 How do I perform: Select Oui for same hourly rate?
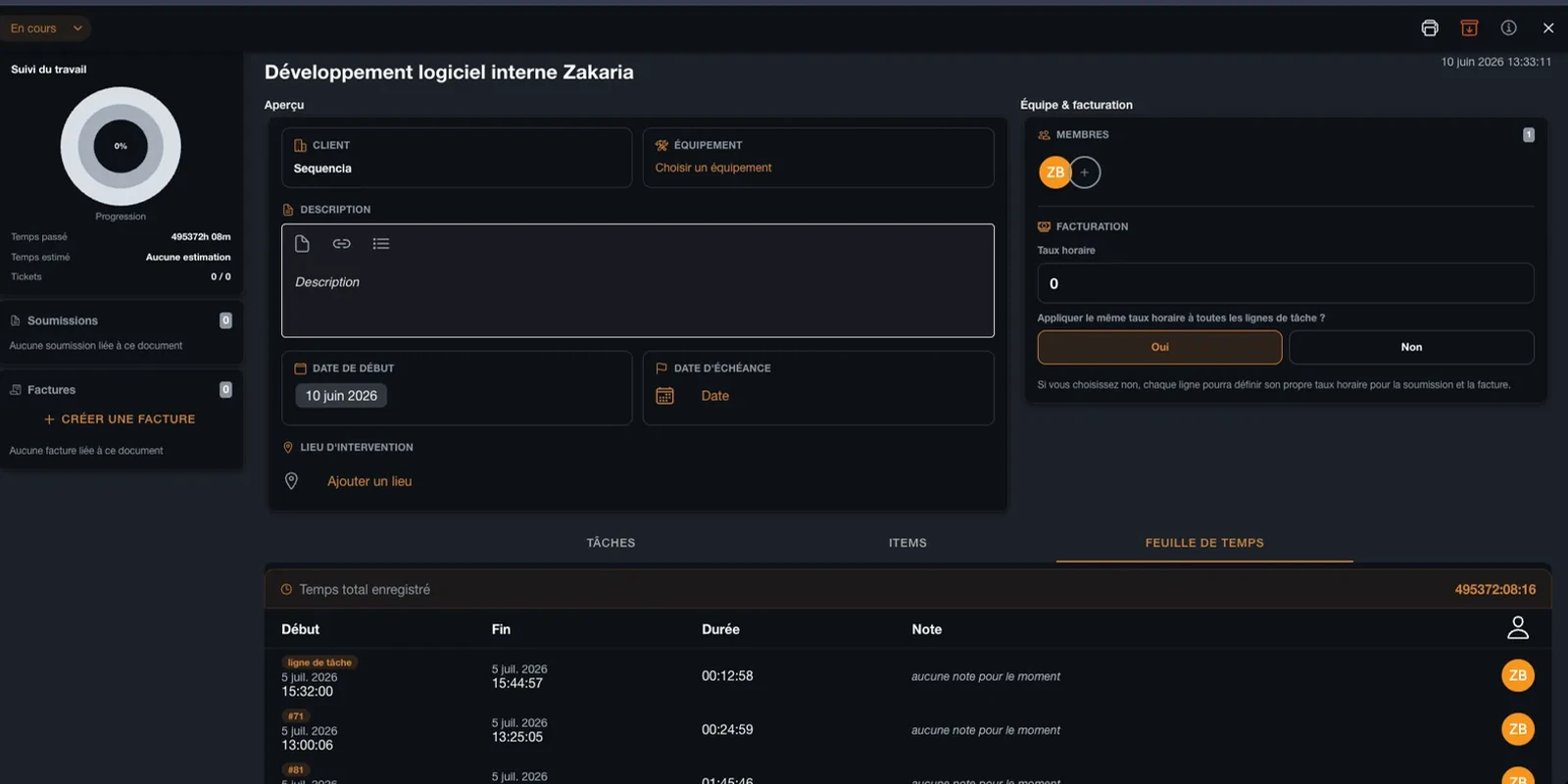(1159, 347)
